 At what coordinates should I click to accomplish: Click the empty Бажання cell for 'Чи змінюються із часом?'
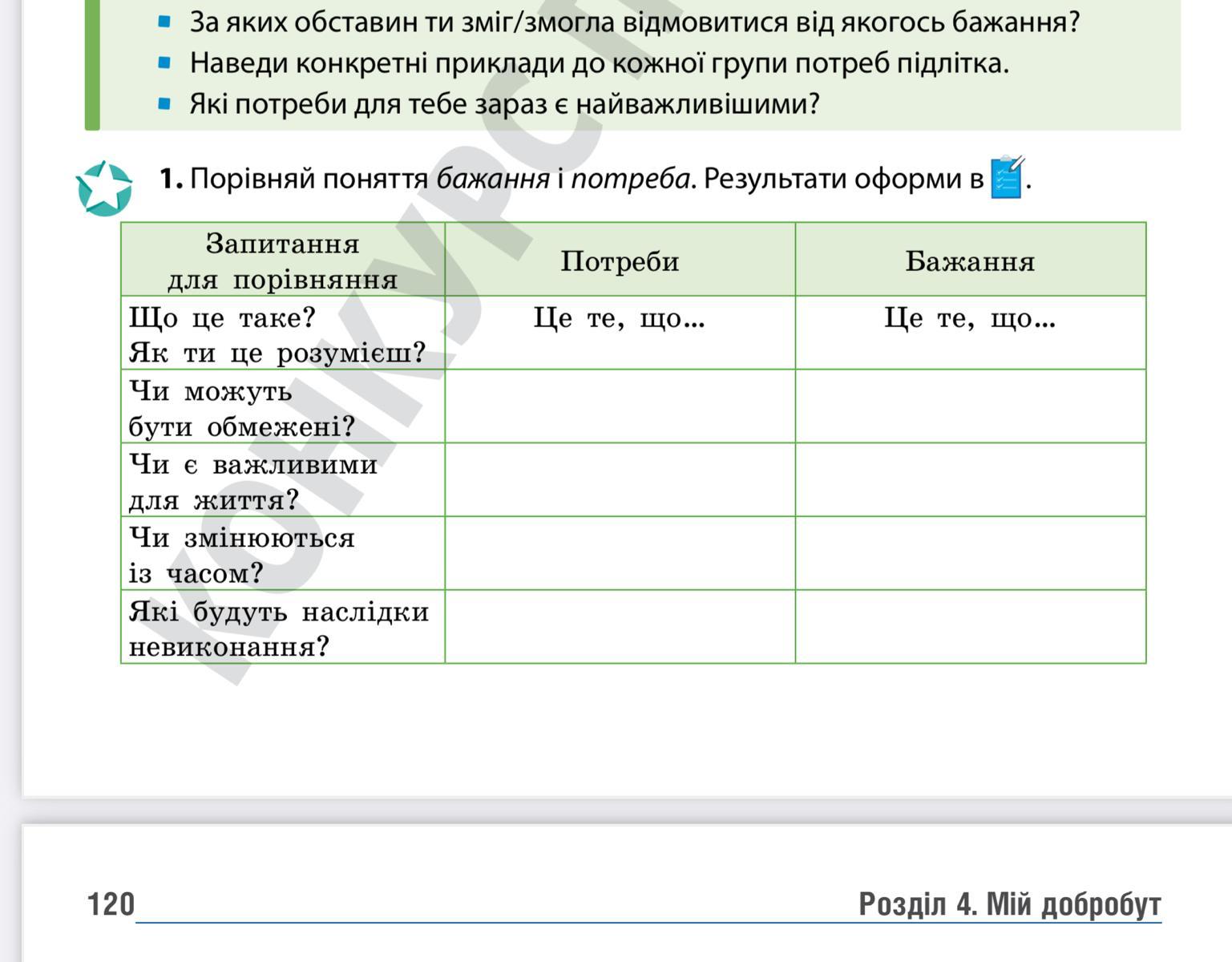point(971,553)
